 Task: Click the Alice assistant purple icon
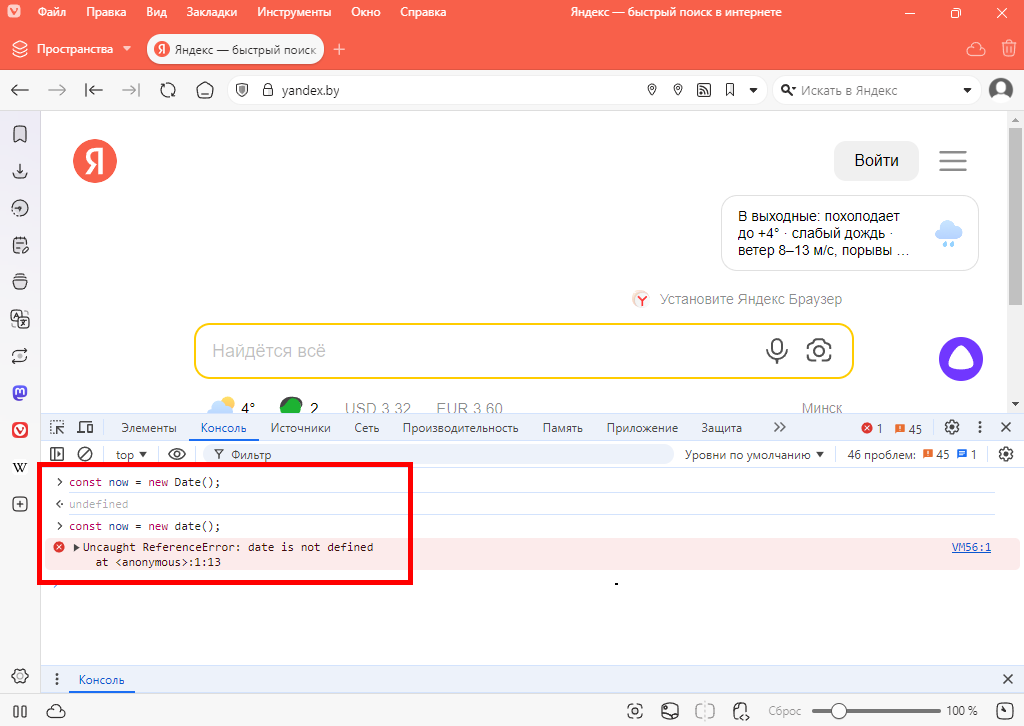(960, 359)
